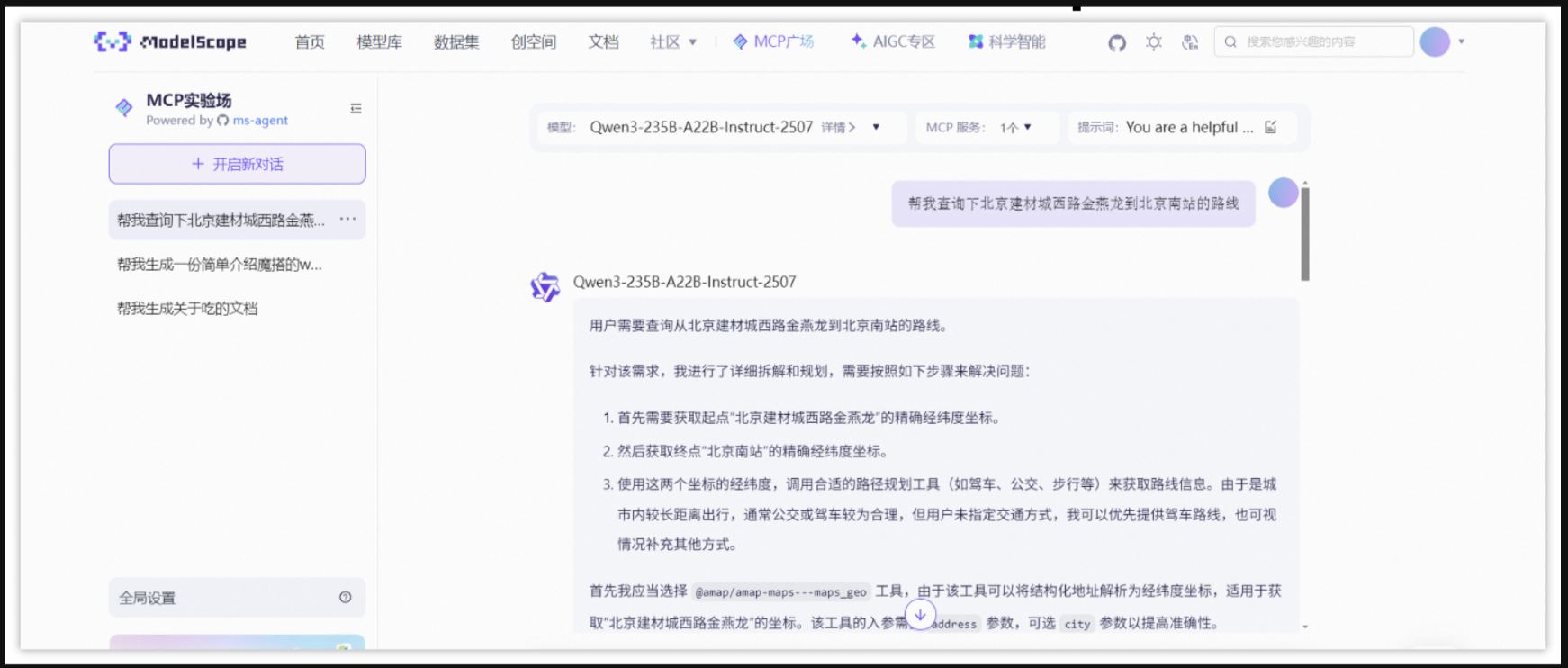Click the edit prompt icon

1270,127
